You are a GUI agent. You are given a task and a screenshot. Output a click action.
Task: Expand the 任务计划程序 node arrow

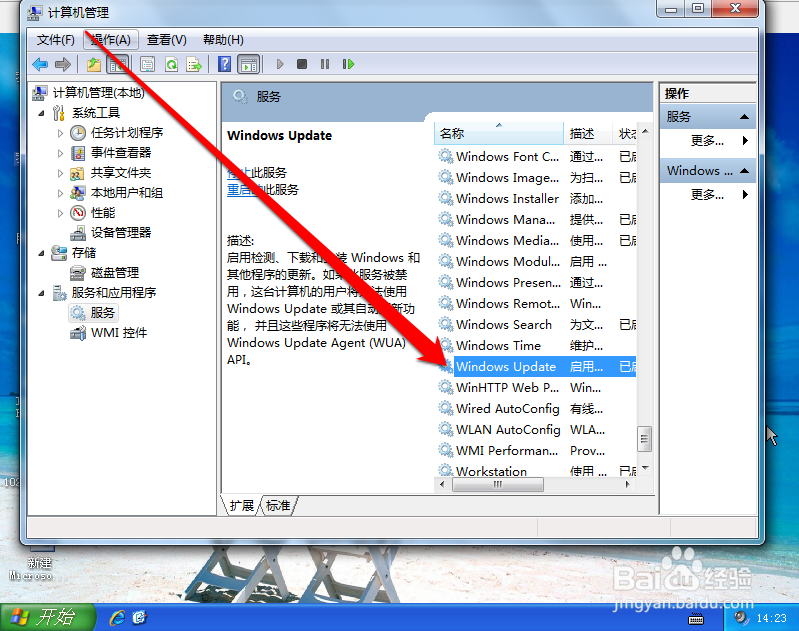coord(60,134)
